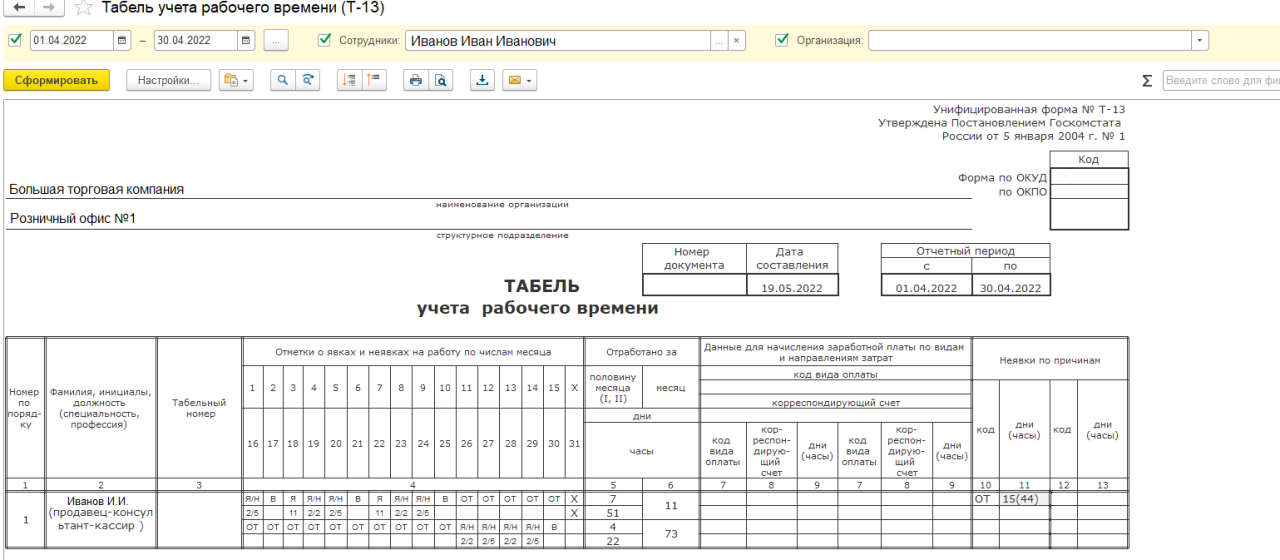Toggle the Сотрудники filter checkbox
Viewport: 1280px width, 560px height.
[x=324, y=41]
